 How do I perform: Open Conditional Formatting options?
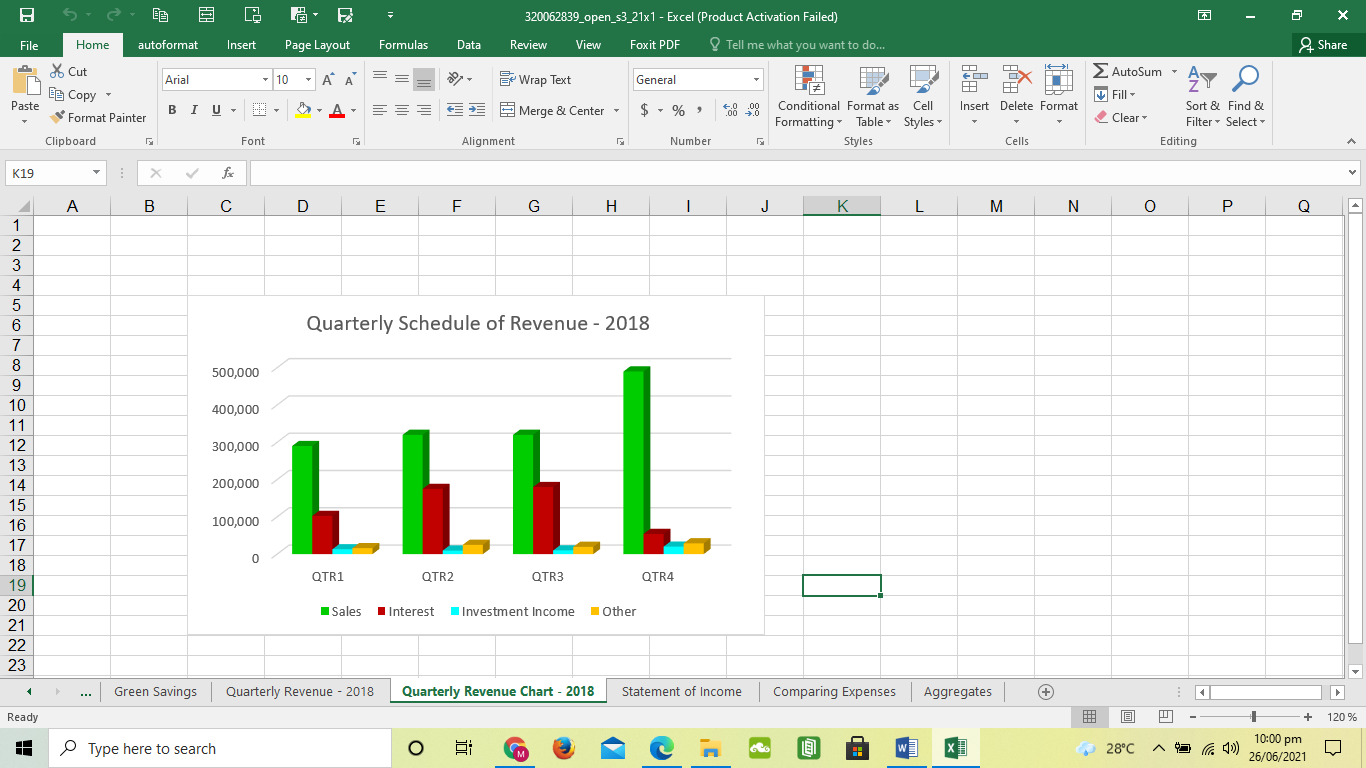pos(807,97)
